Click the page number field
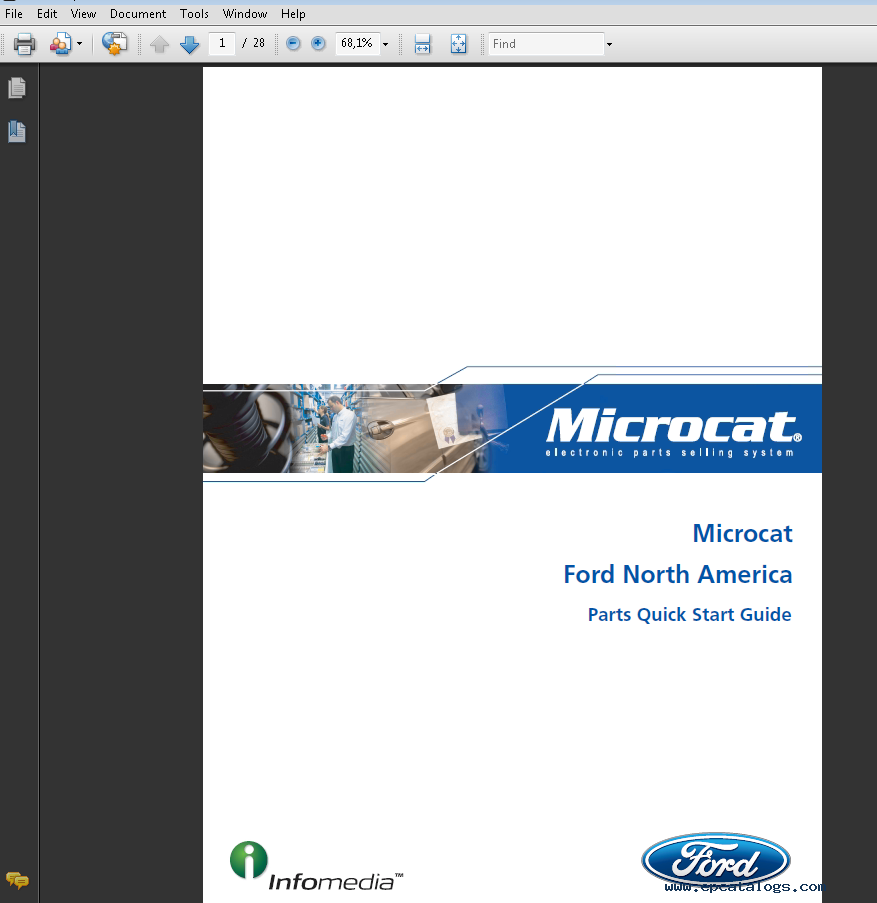 point(222,43)
